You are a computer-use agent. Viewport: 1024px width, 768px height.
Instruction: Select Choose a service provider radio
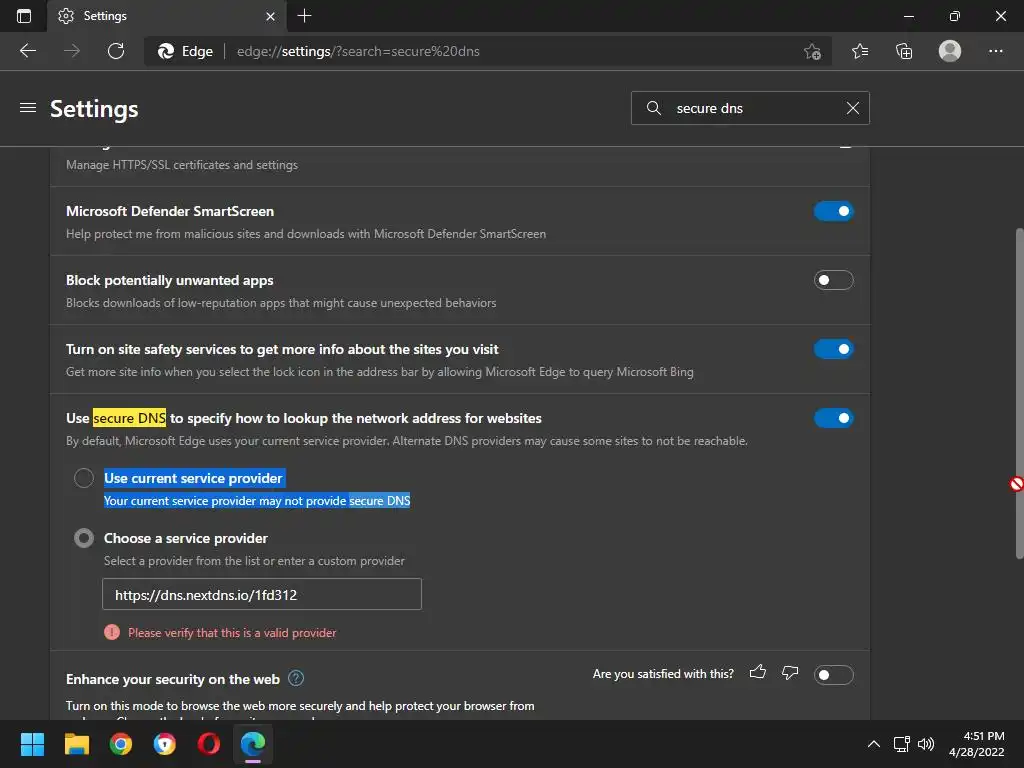[84, 538]
